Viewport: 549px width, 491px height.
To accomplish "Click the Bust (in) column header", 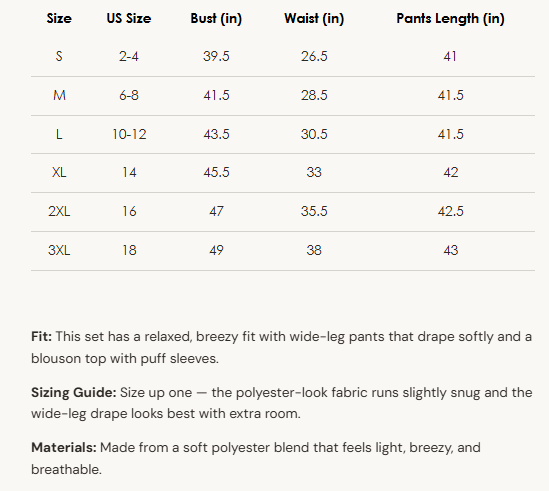I will point(216,19).
